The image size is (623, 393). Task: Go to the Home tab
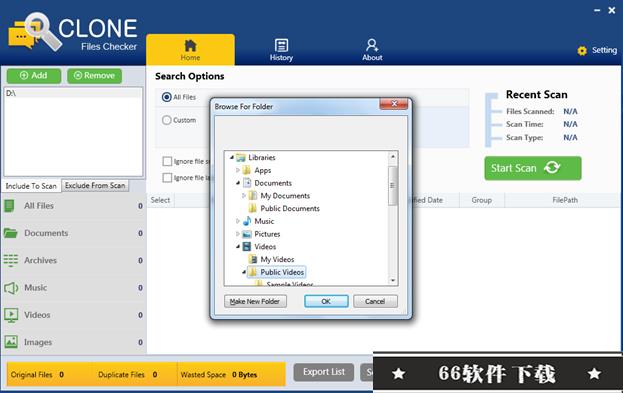tap(190, 50)
